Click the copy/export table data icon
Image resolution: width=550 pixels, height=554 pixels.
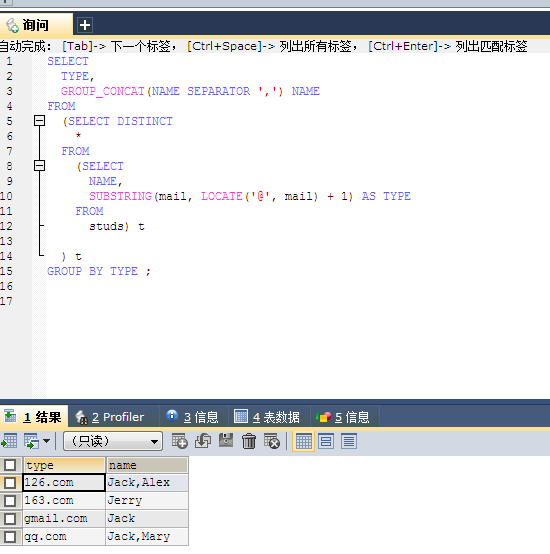(31, 441)
